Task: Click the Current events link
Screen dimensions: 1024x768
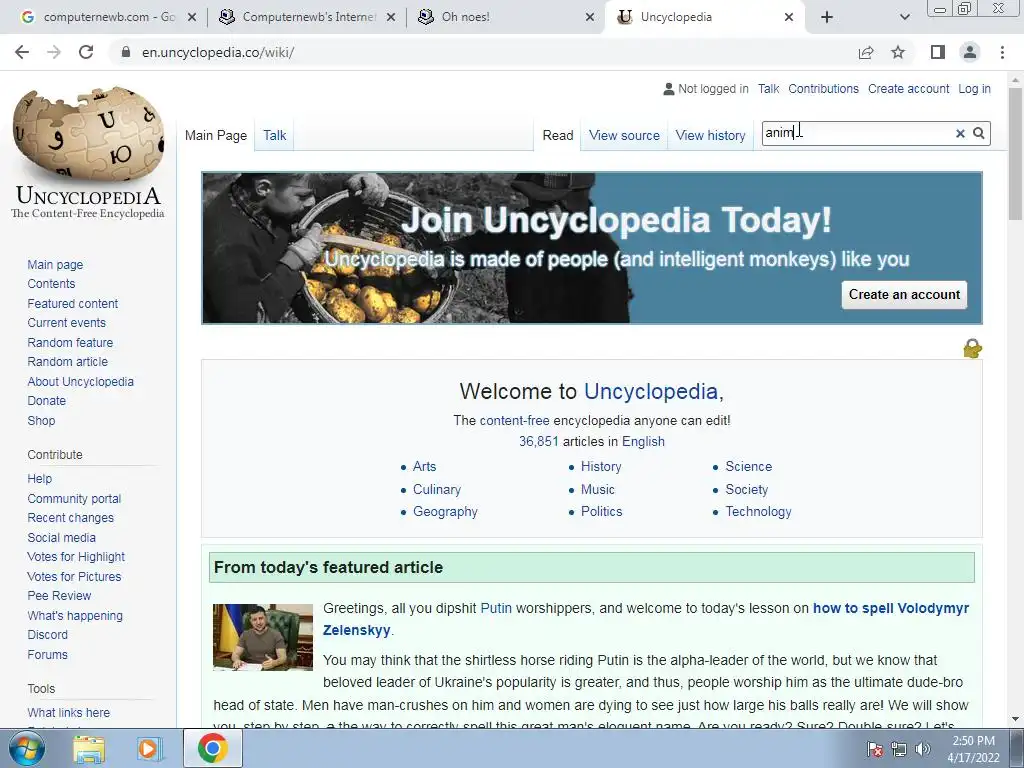Action: point(66,323)
